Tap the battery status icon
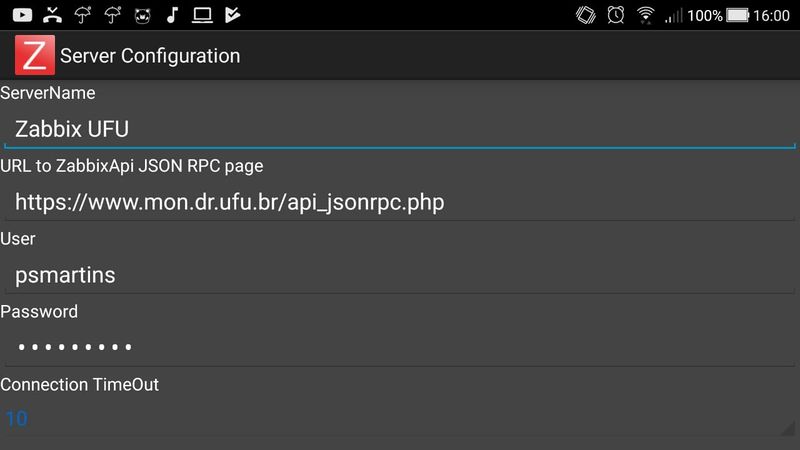The width and height of the screenshot is (800, 450). [x=739, y=15]
